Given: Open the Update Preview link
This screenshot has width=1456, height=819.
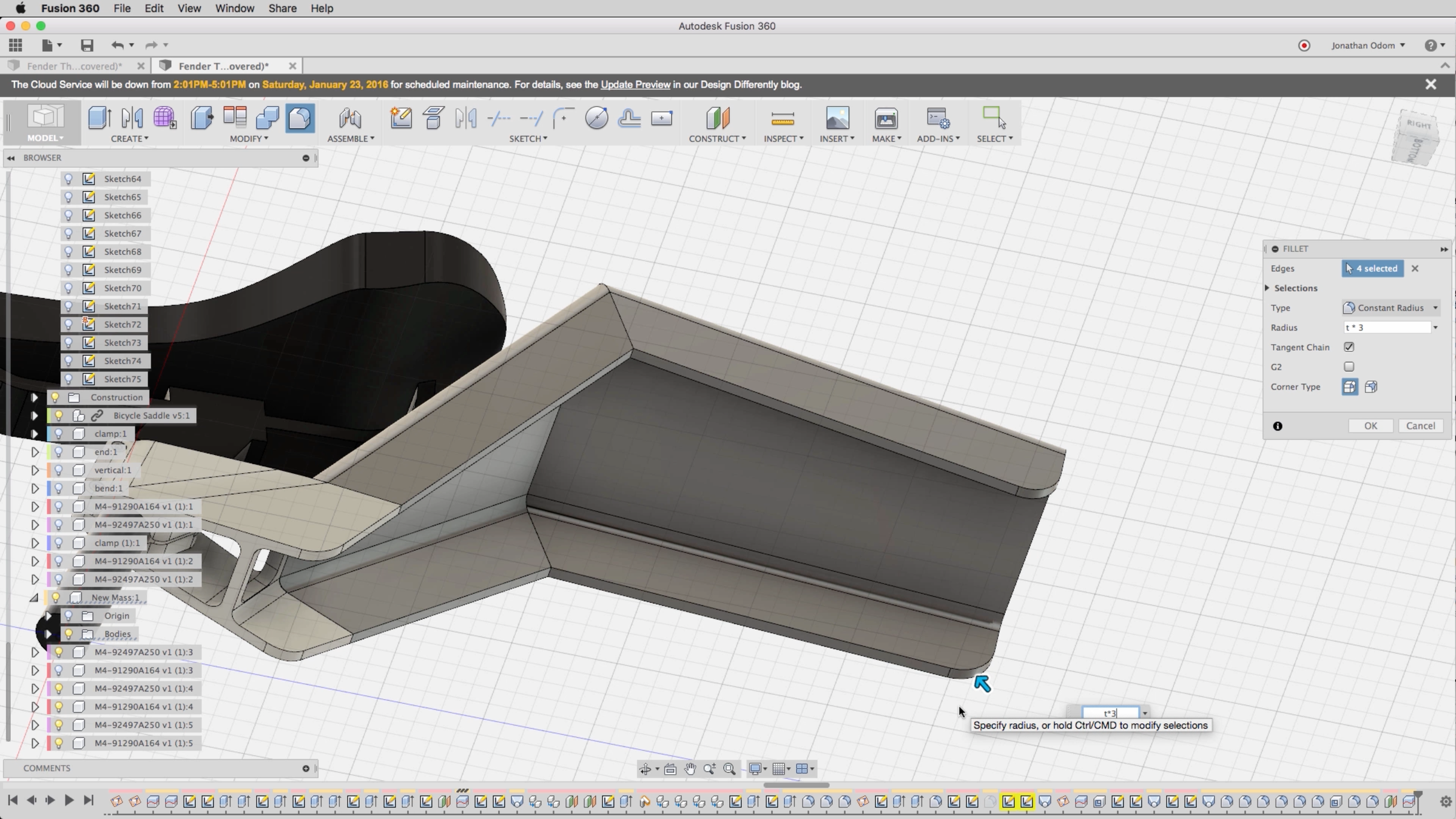Looking at the screenshot, I should tap(635, 85).
